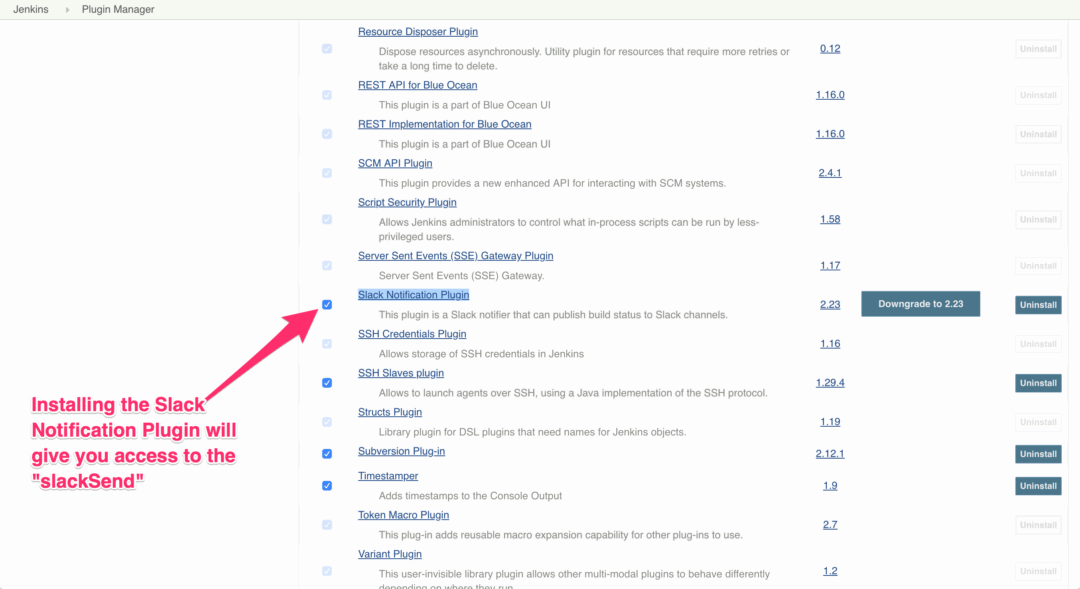Click the Downgrade to 2.23 button
The image size is (1080, 589).
(x=920, y=304)
